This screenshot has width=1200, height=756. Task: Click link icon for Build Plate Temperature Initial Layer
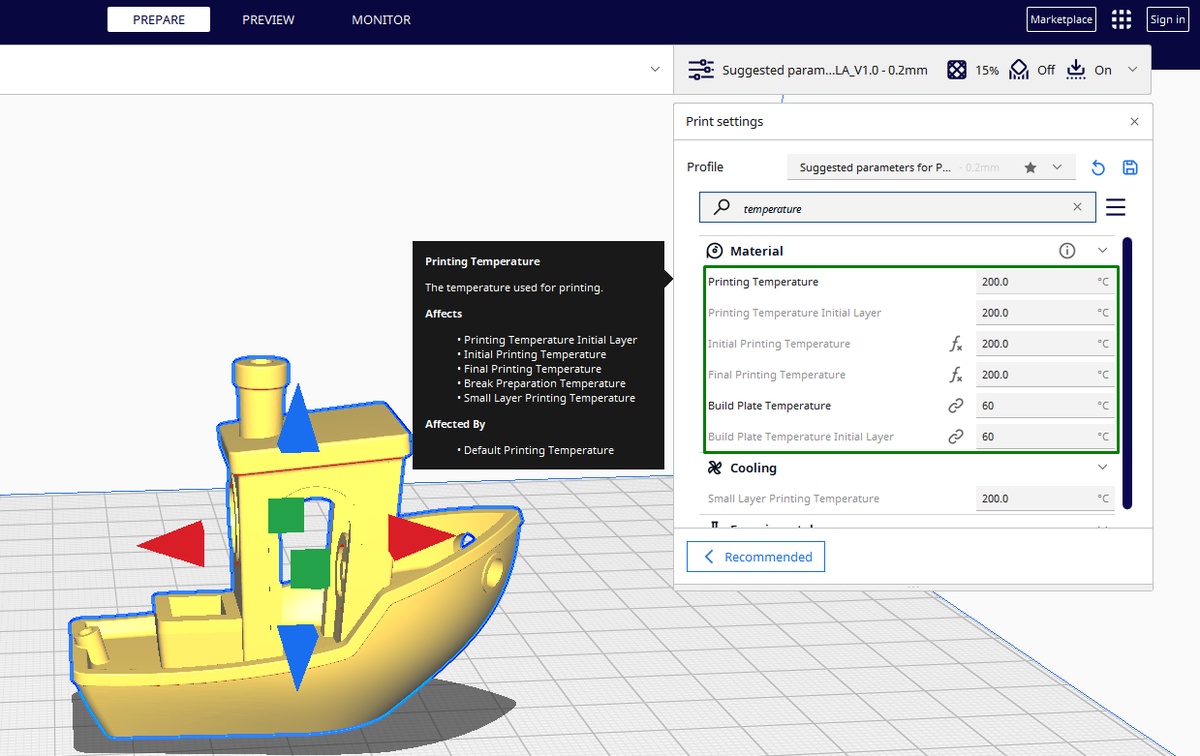956,437
